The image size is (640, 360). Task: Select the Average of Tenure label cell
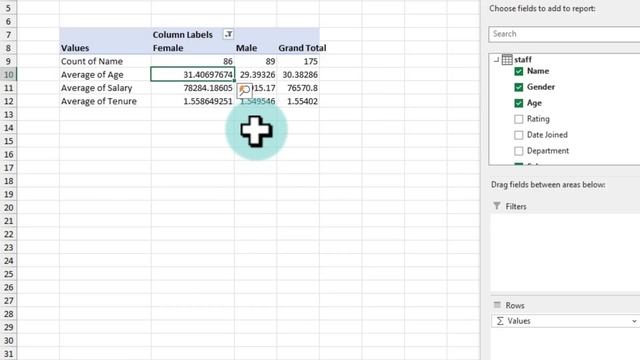tap(105, 101)
